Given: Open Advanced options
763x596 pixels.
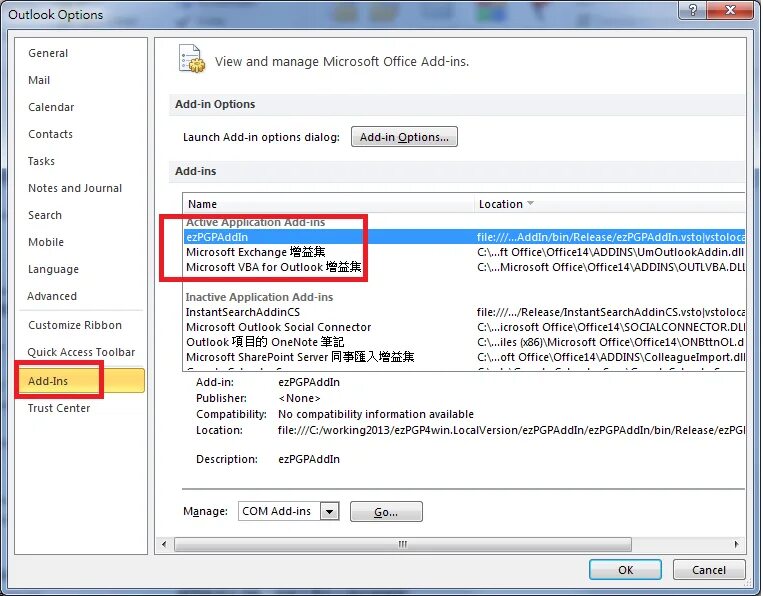Looking at the screenshot, I should click(x=52, y=296).
